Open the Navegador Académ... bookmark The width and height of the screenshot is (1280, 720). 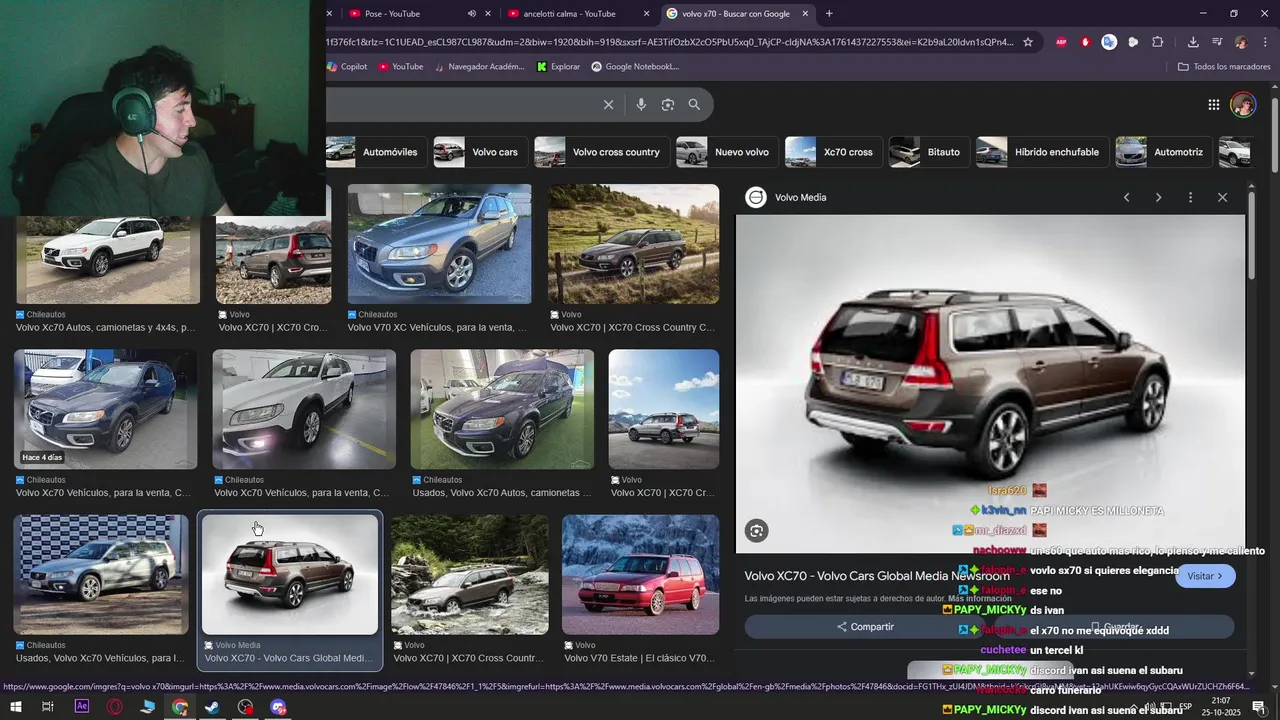(478, 66)
